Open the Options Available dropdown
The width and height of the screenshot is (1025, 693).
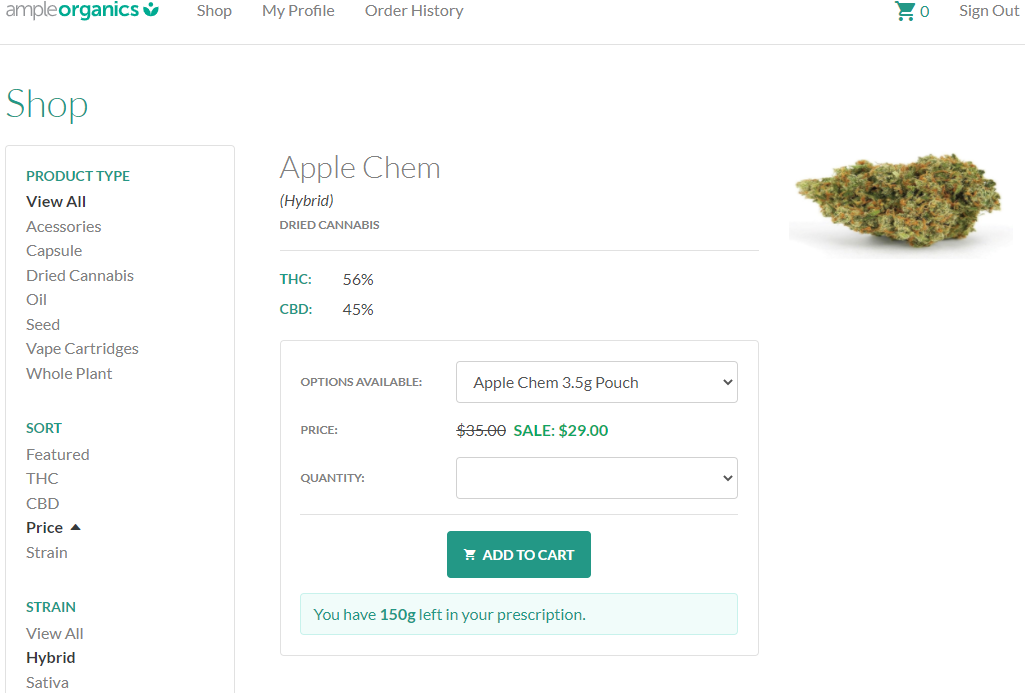pos(596,382)
